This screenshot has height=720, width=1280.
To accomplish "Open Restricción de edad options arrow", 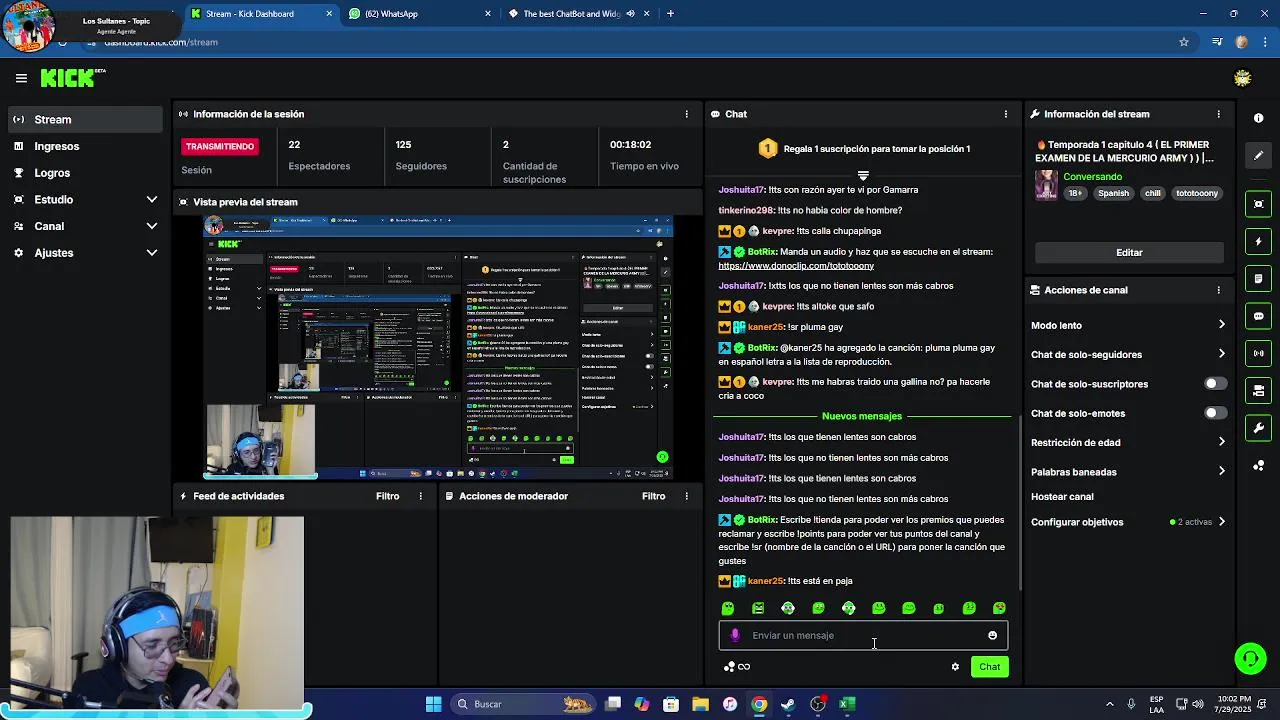I will click(x=1221, y=442).
